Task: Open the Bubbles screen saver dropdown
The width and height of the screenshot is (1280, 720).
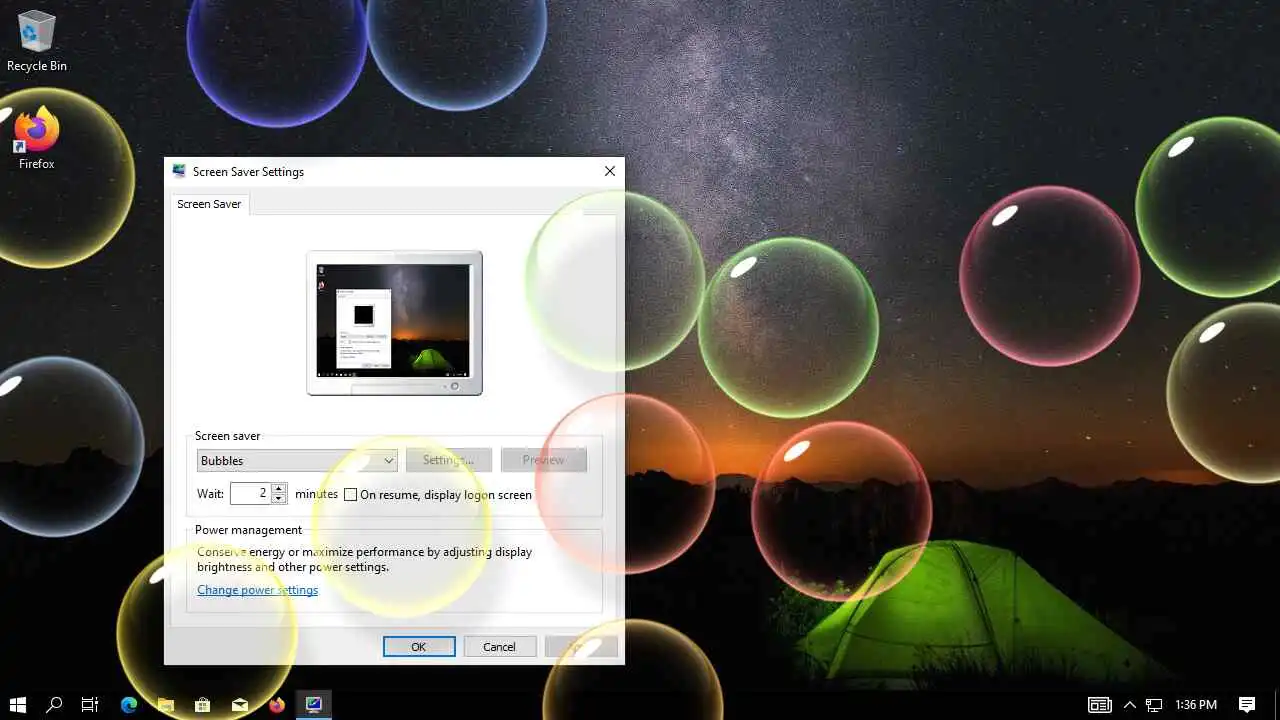Action: 298,460
